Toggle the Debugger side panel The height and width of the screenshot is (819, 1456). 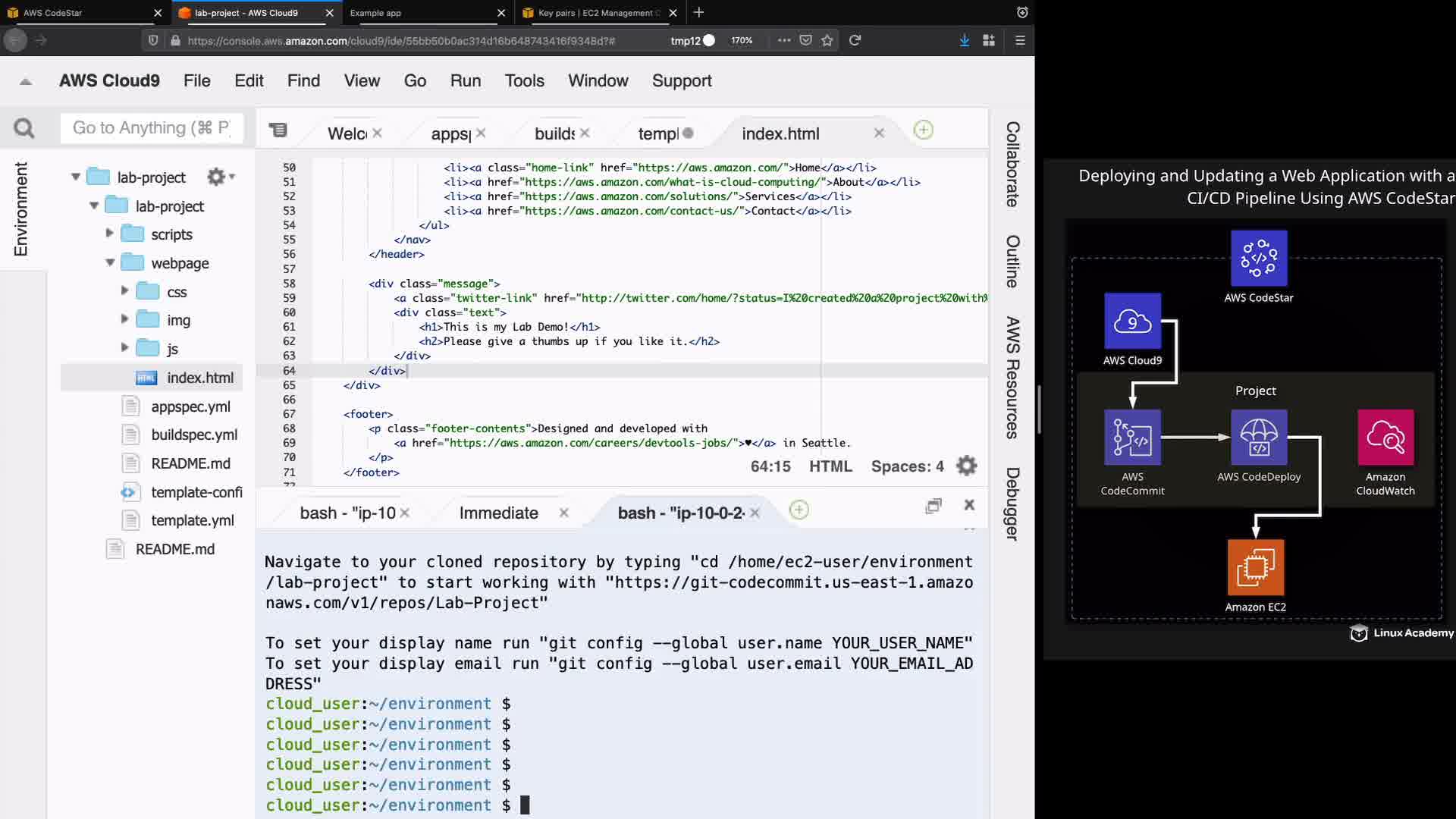coord(1012,504)
